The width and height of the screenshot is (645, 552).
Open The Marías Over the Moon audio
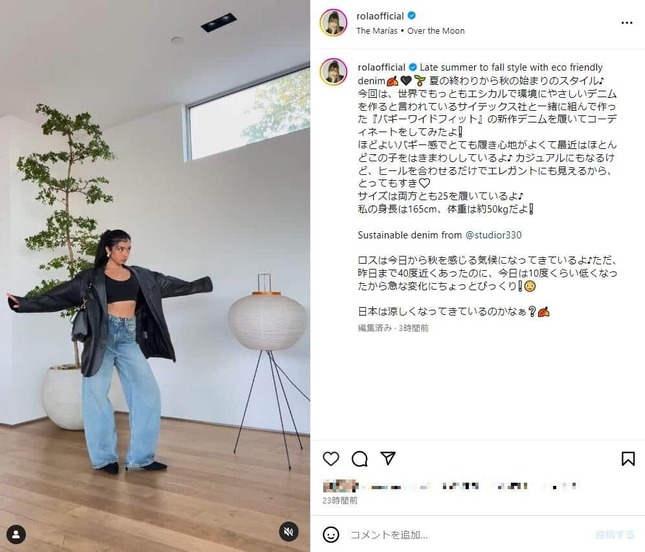point(411,31)
